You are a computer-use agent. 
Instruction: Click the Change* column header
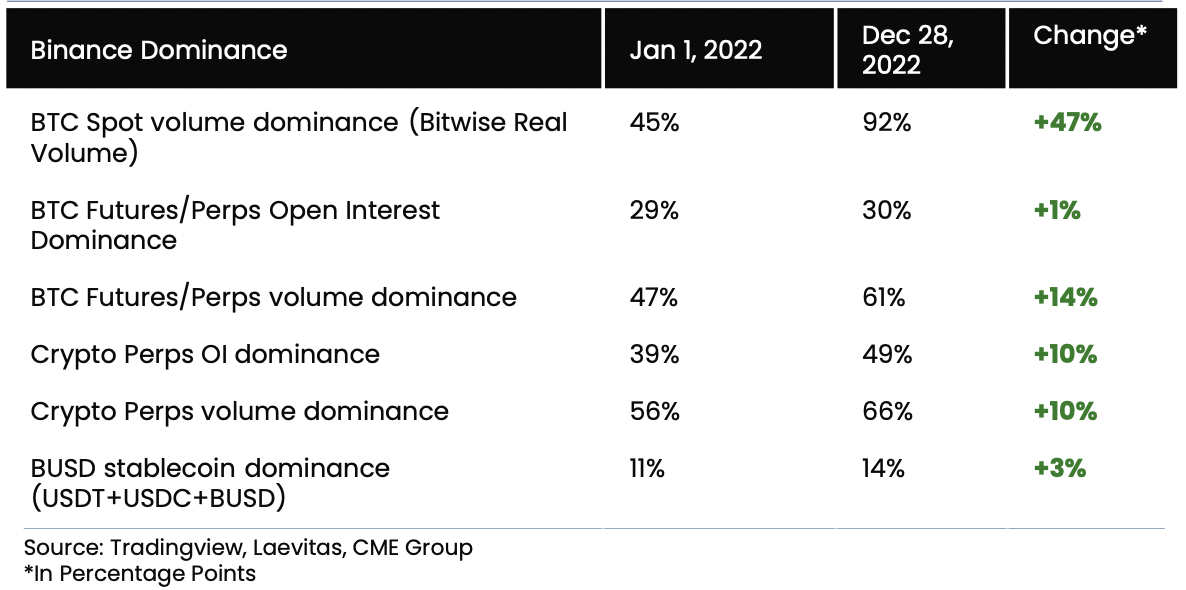pos(1090,36)
